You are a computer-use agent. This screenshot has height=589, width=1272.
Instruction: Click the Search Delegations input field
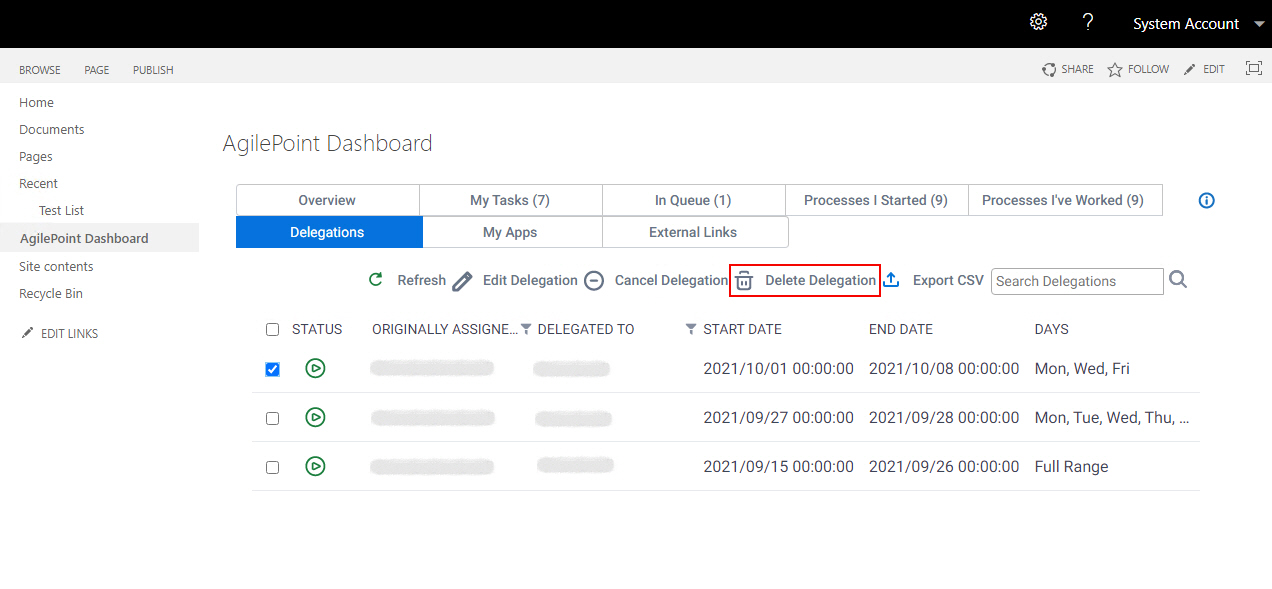tap(1077, 281)
